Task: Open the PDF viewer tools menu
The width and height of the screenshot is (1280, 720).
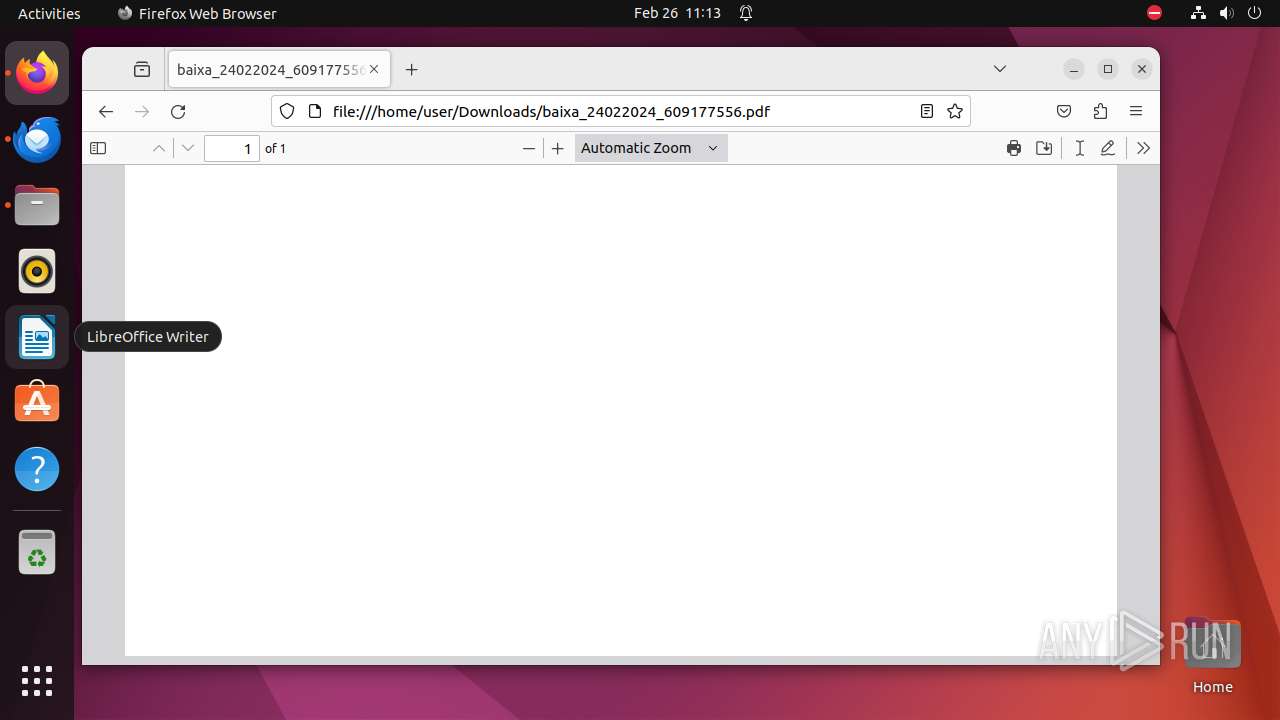Action: pyautogui.click(x=1143, y=148)
